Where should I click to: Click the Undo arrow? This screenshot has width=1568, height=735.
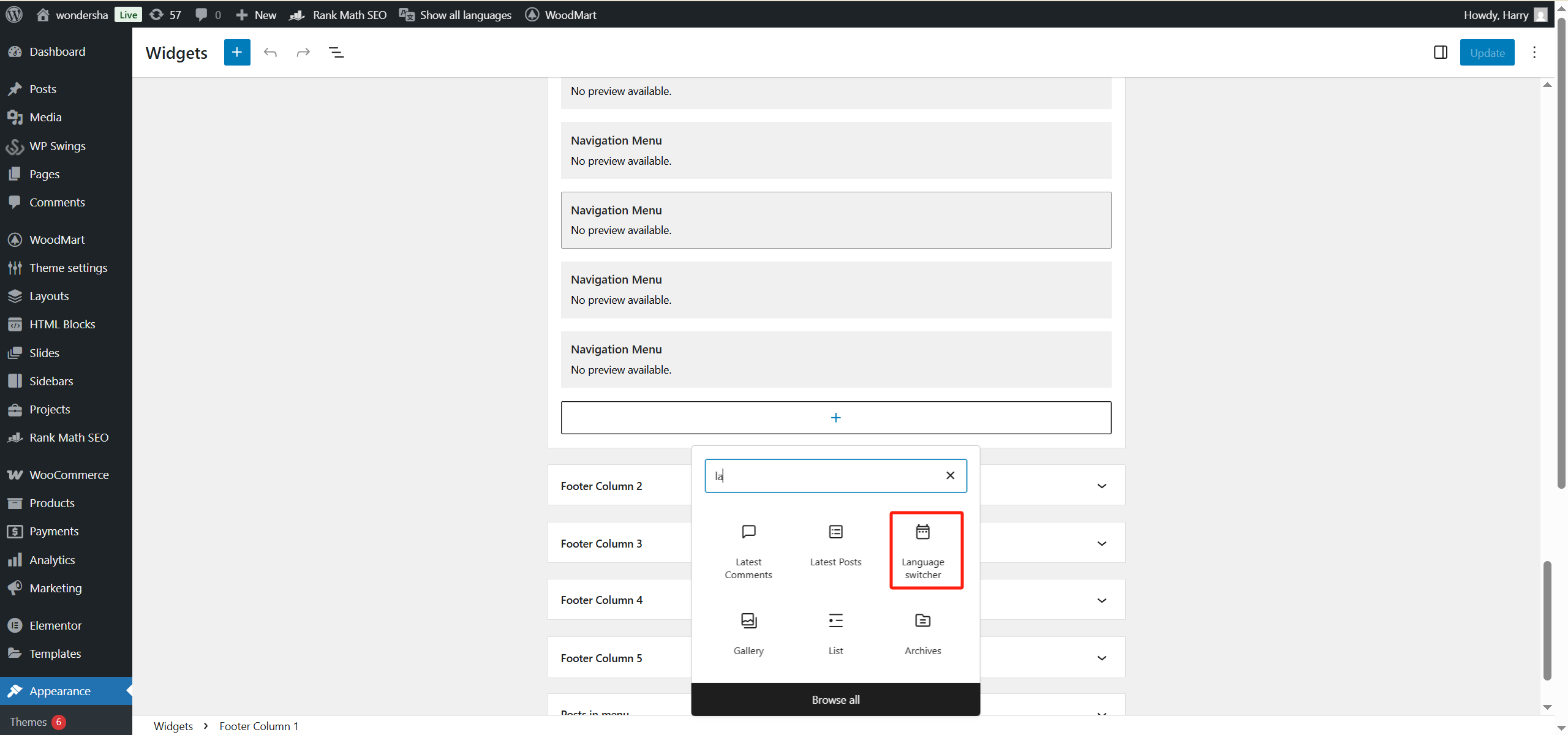[270, 52]
